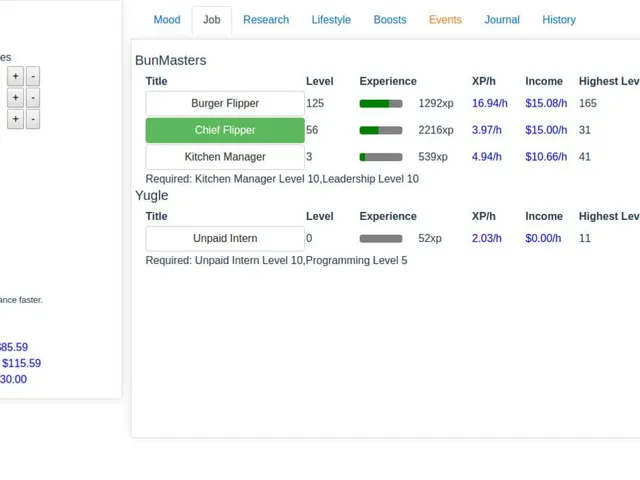The width and height of the screenshot is (640, 480).
Task: Switch to the Mood tab
Action: pos(167,20)
